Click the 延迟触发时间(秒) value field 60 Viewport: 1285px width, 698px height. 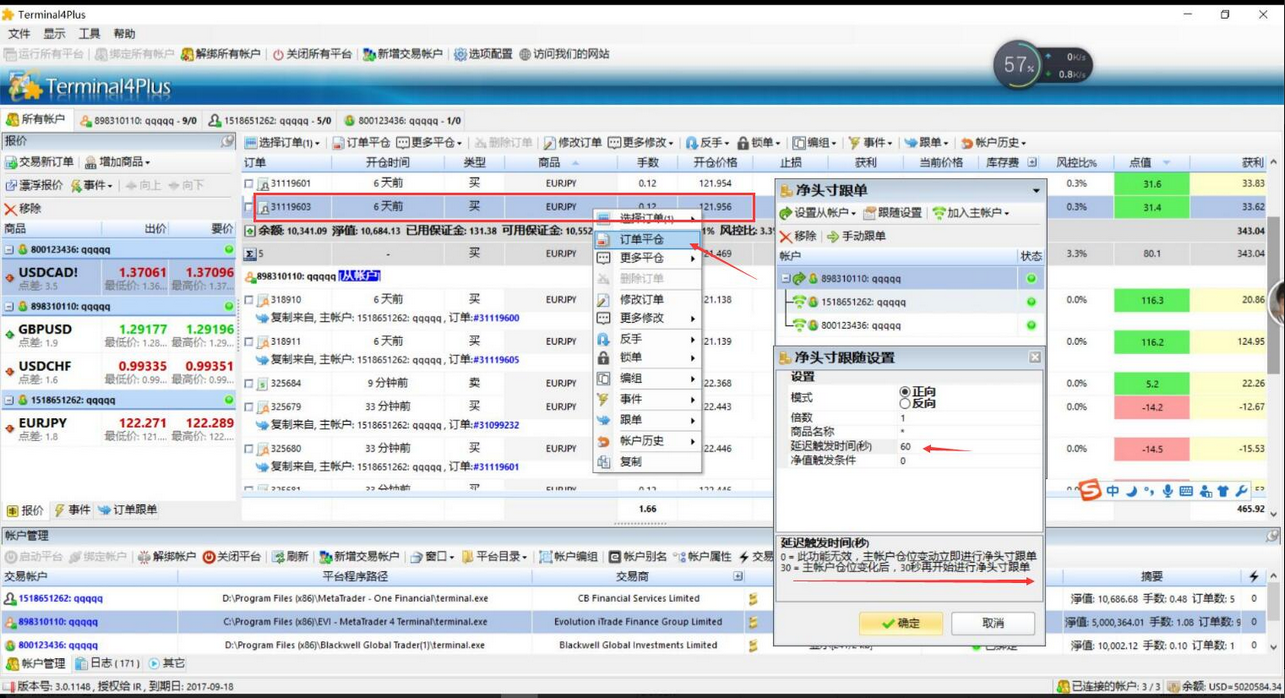pyautogui.click(x=968, y=447)
